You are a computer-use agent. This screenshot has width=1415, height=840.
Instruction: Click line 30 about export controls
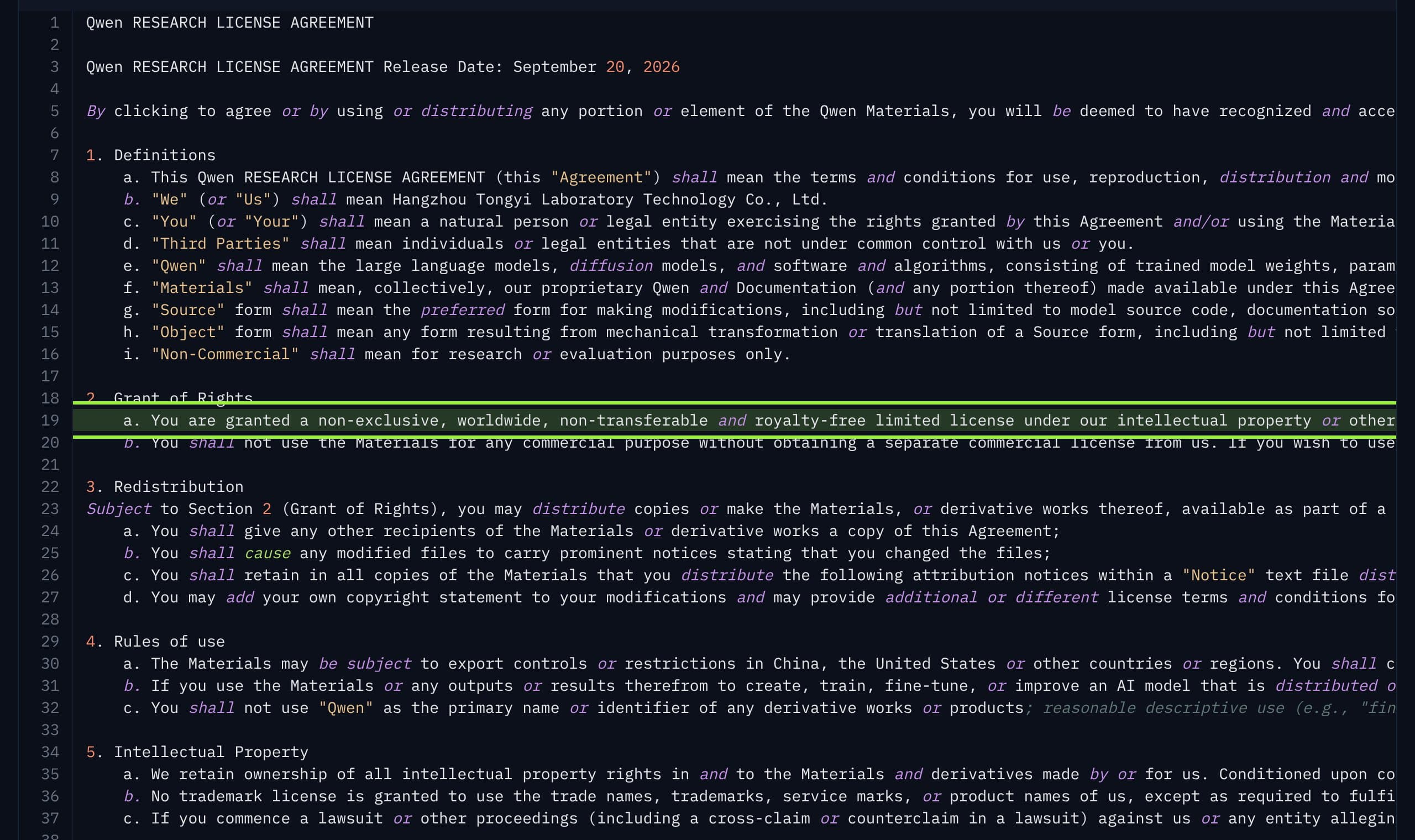pyautogui.click(x=759, y=663)
